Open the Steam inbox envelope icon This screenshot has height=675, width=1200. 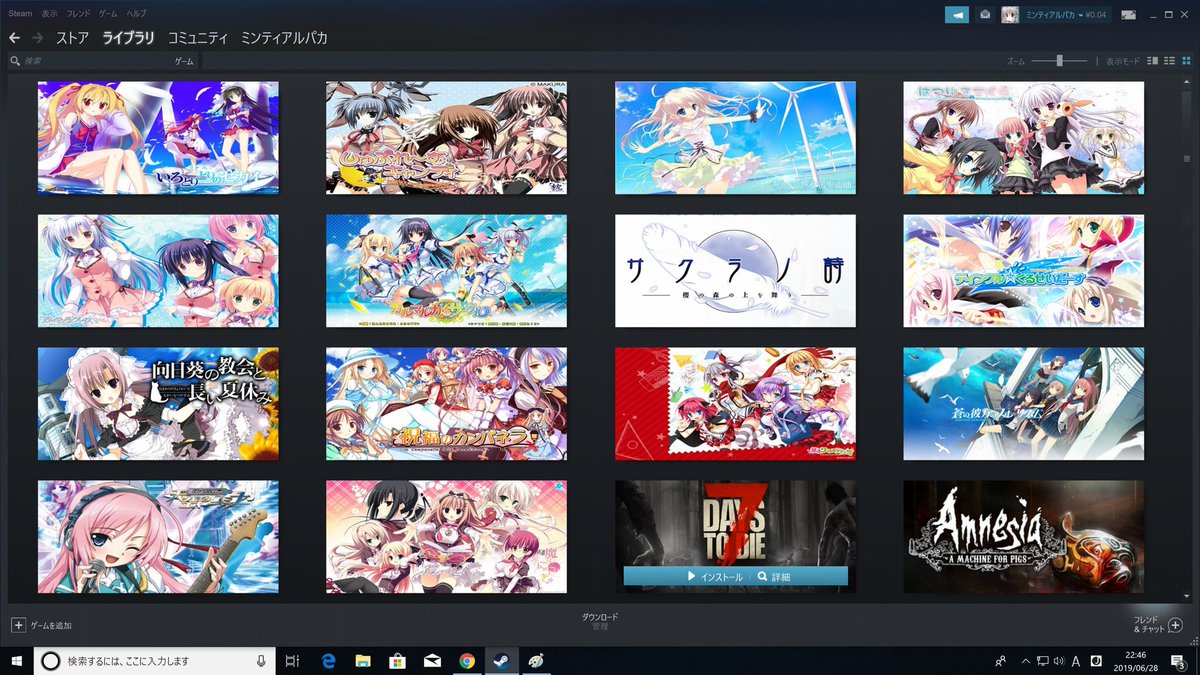pyautogui.click(x=984, y=14)
